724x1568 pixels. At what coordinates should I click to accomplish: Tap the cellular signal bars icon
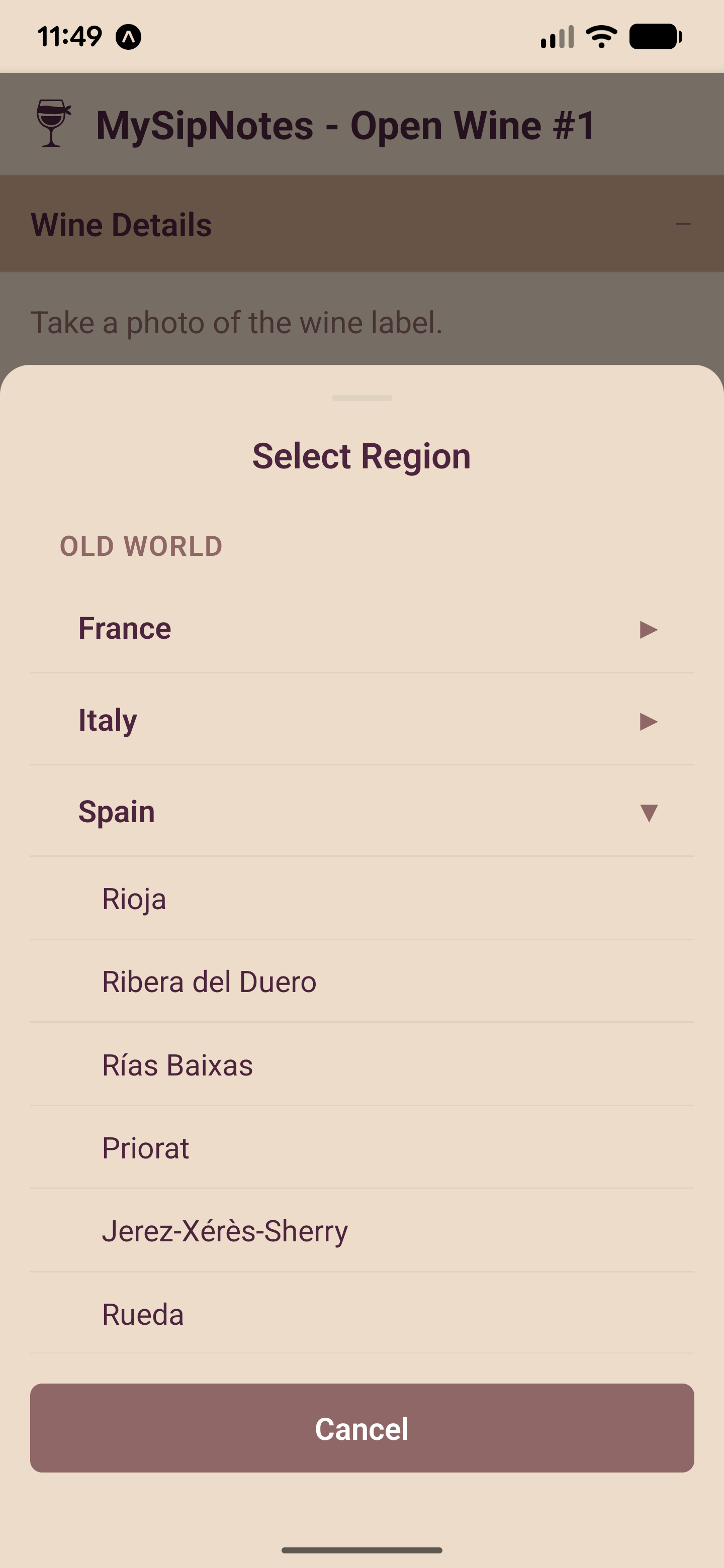pos(557,37)
